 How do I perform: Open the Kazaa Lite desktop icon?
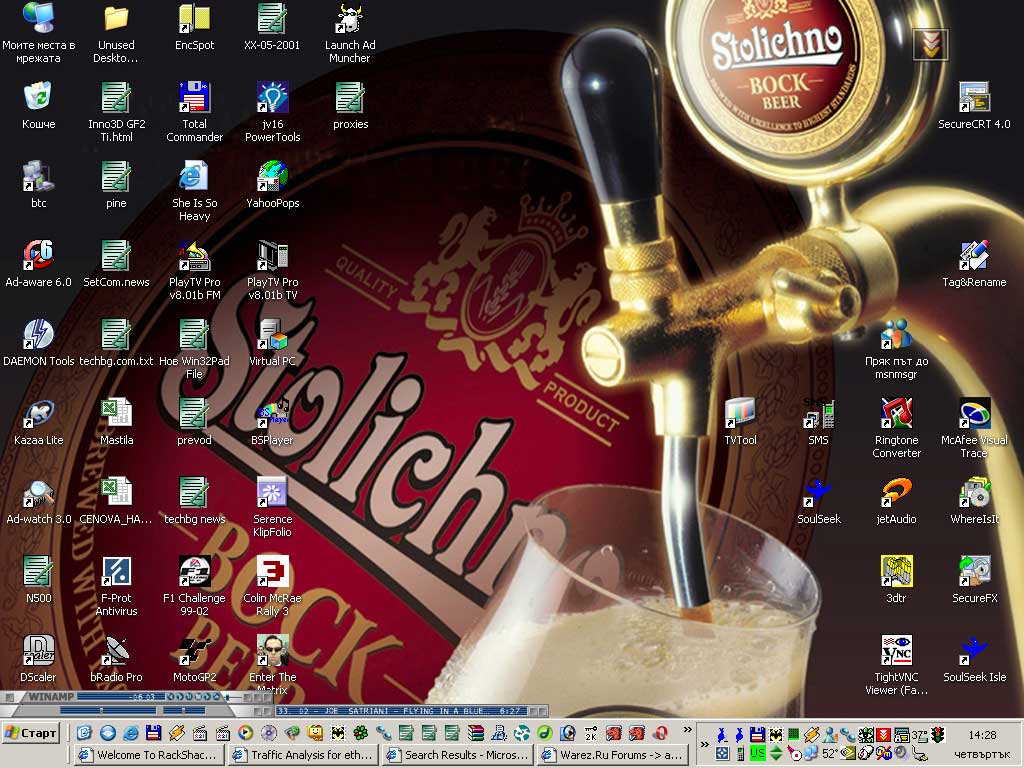coord(38,414)
